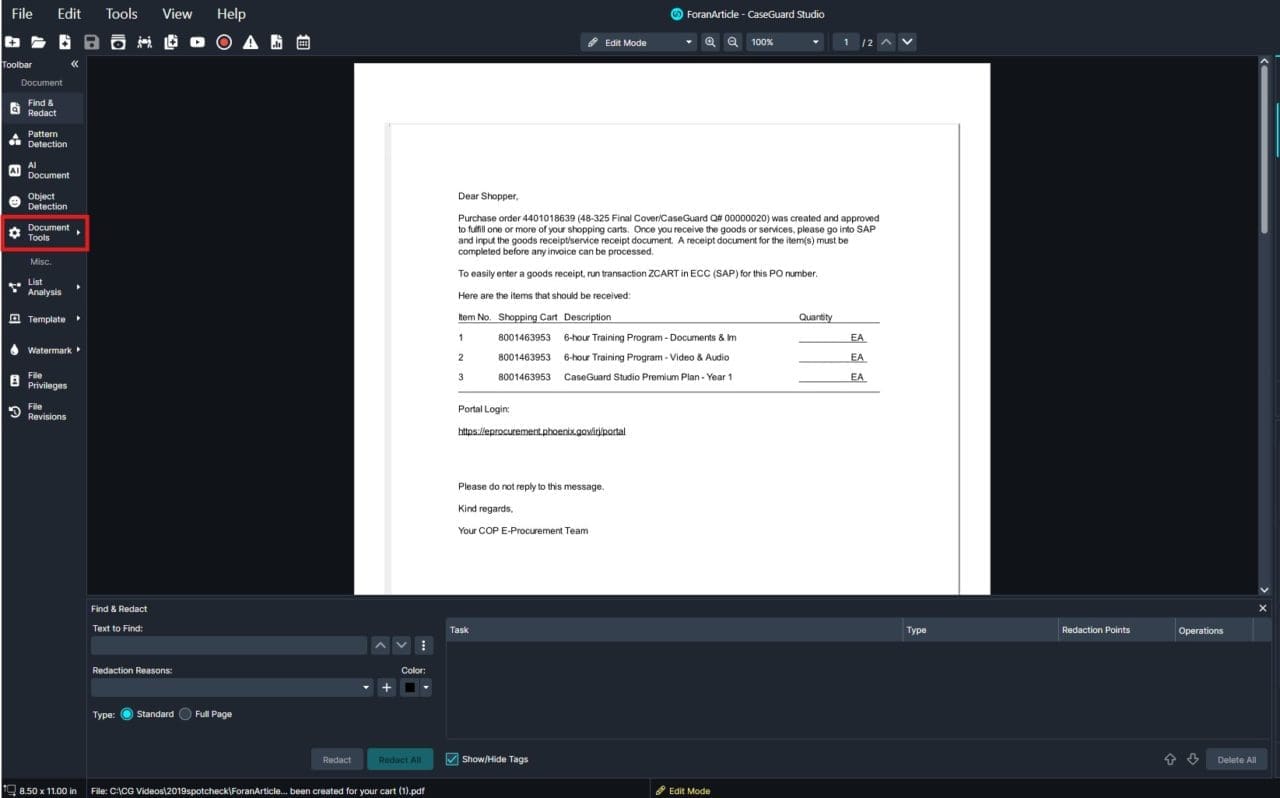Open the calendar icon in the toolbar
This screenshot has height=798, width=1280.
point(303,42)
